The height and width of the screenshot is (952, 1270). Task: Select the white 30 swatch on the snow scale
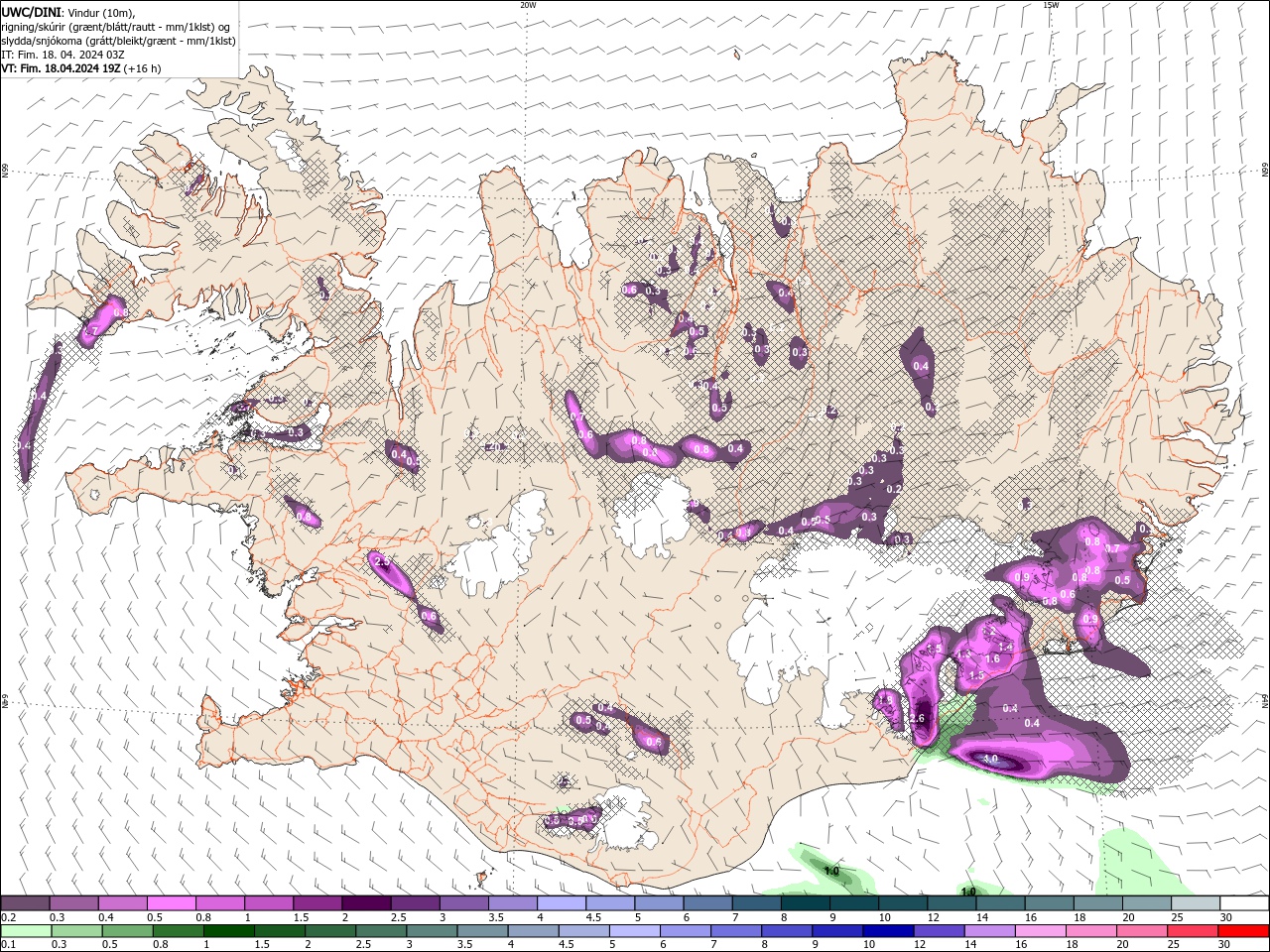coord(1243,903)
